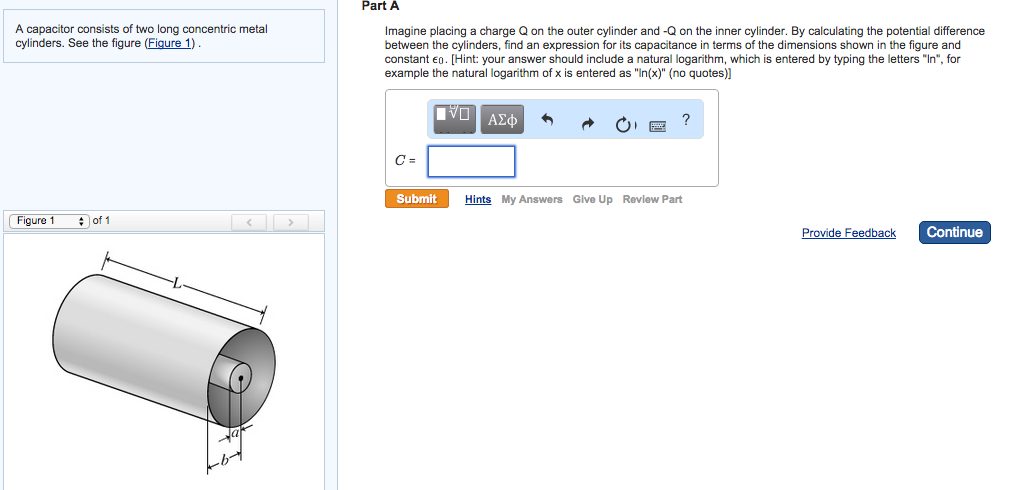Click the reset circular arrow icon
This screenshot has width=1014, height=490.
point(624,124)
